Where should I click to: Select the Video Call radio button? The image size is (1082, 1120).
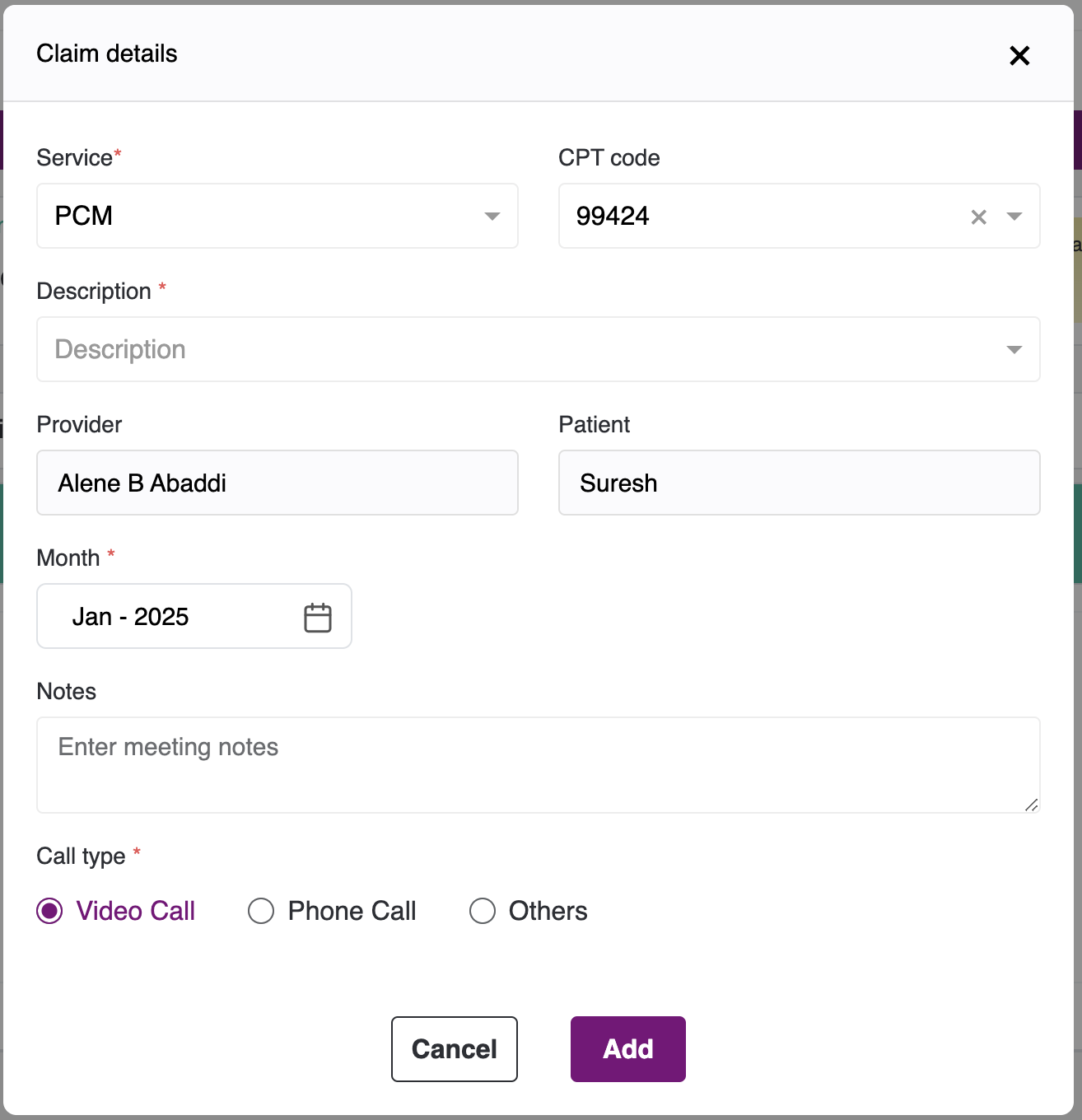(50, 911)
